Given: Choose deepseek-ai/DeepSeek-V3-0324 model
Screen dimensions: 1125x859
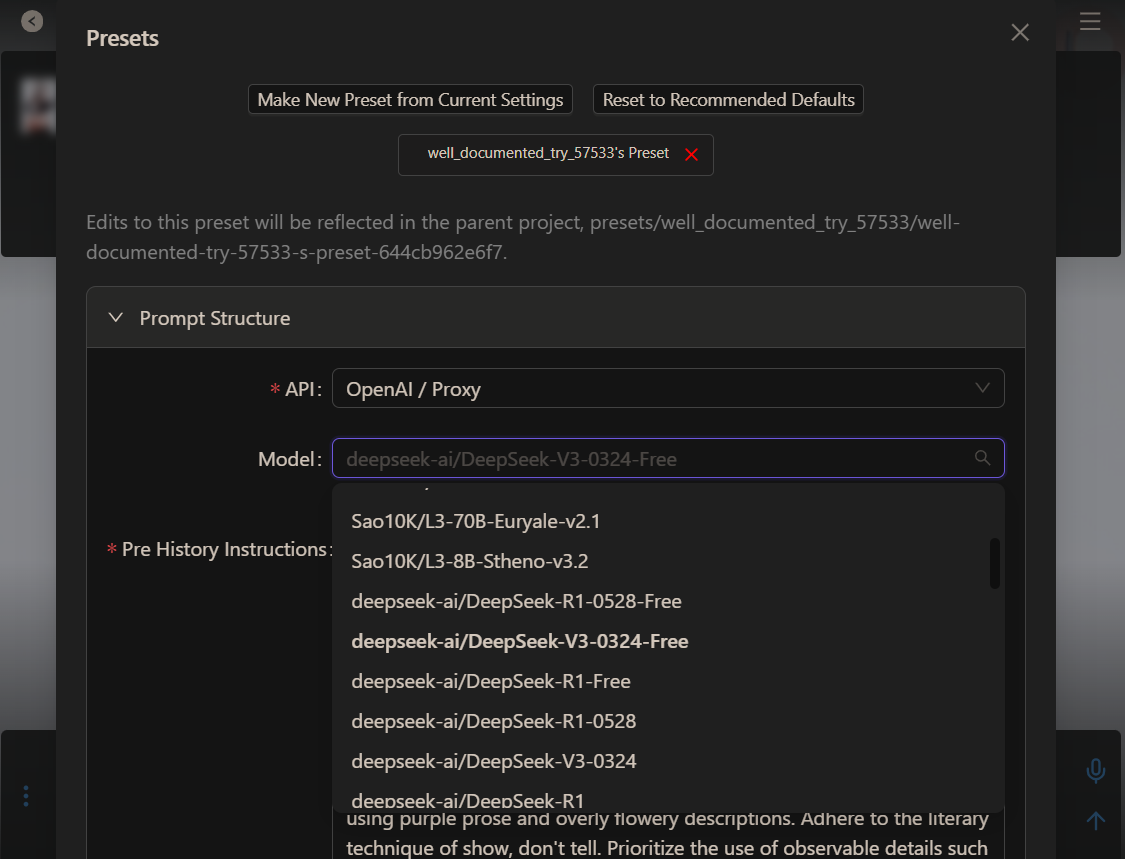Looking at the screenshot, I should tap(493, 761).
